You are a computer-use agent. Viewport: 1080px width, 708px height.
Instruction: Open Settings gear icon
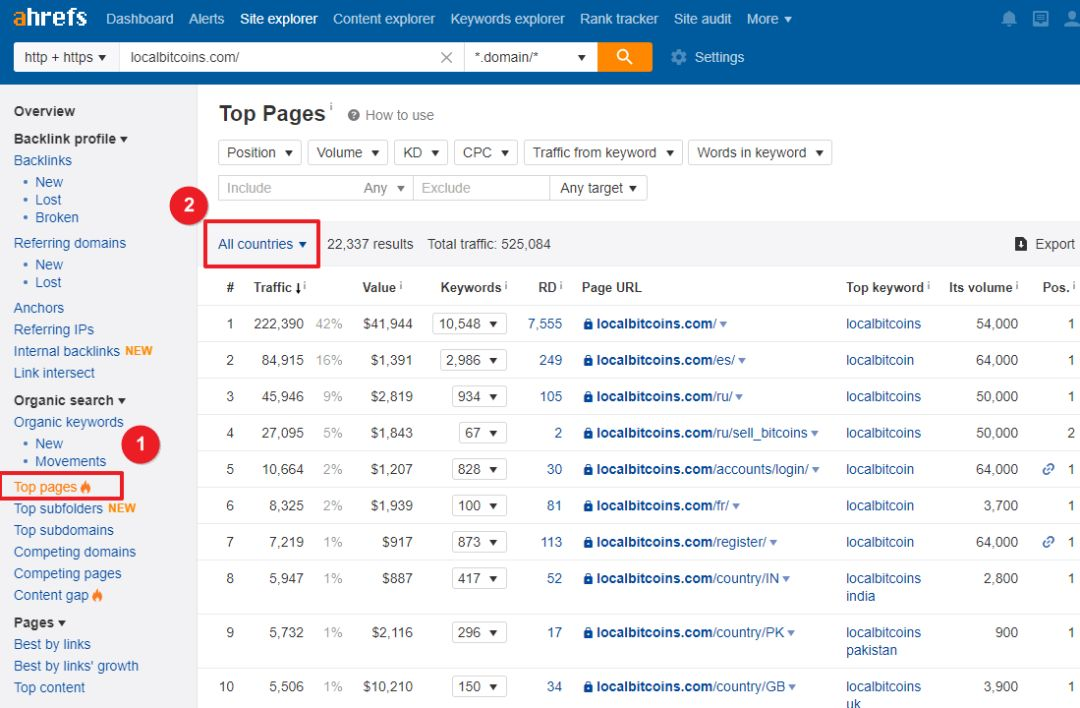coord(678,57)
